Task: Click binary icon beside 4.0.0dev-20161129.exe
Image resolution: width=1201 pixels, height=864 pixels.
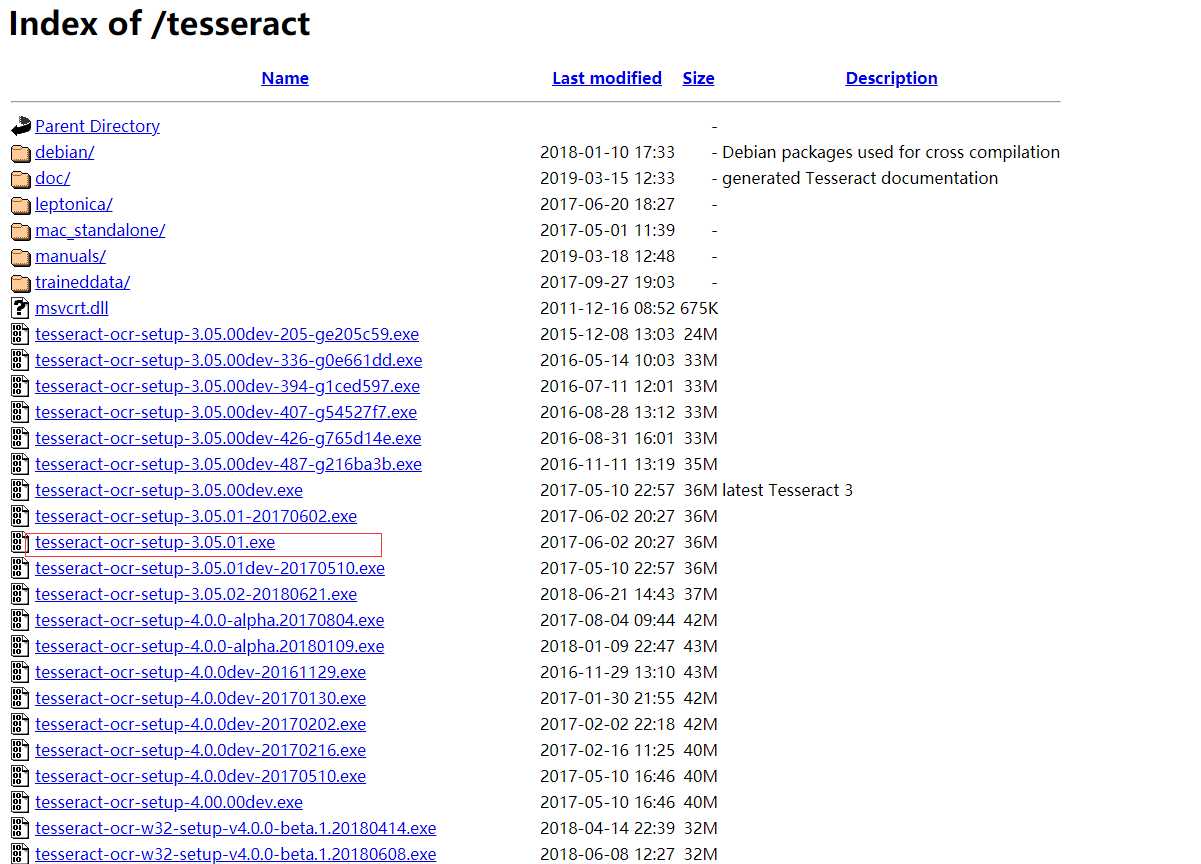Action: (21, 672)
